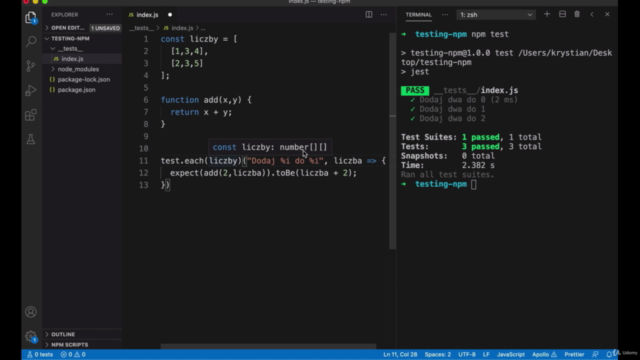Click the errors and warnings status indicator
Screen dimensions: 640x360
tap(73, 354)
